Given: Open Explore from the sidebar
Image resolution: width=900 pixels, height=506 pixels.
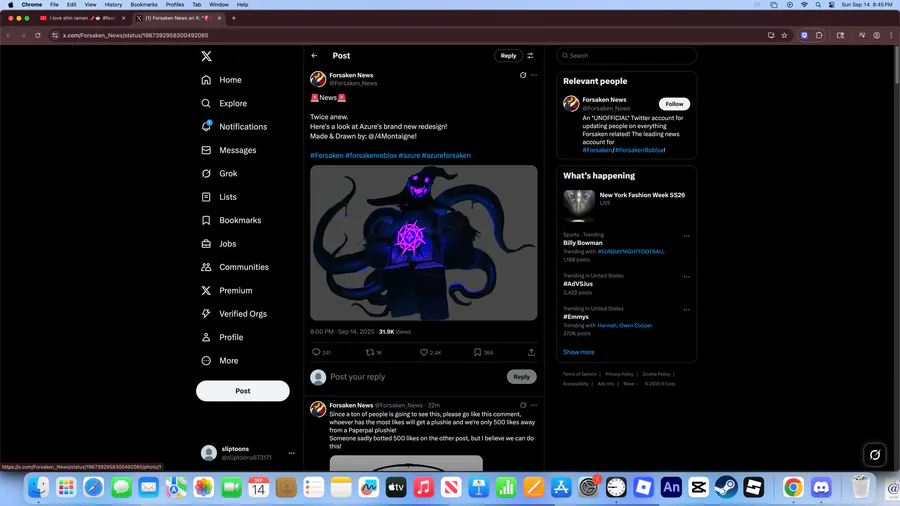Looking at the screenshot, I should (x=224, y=103).
